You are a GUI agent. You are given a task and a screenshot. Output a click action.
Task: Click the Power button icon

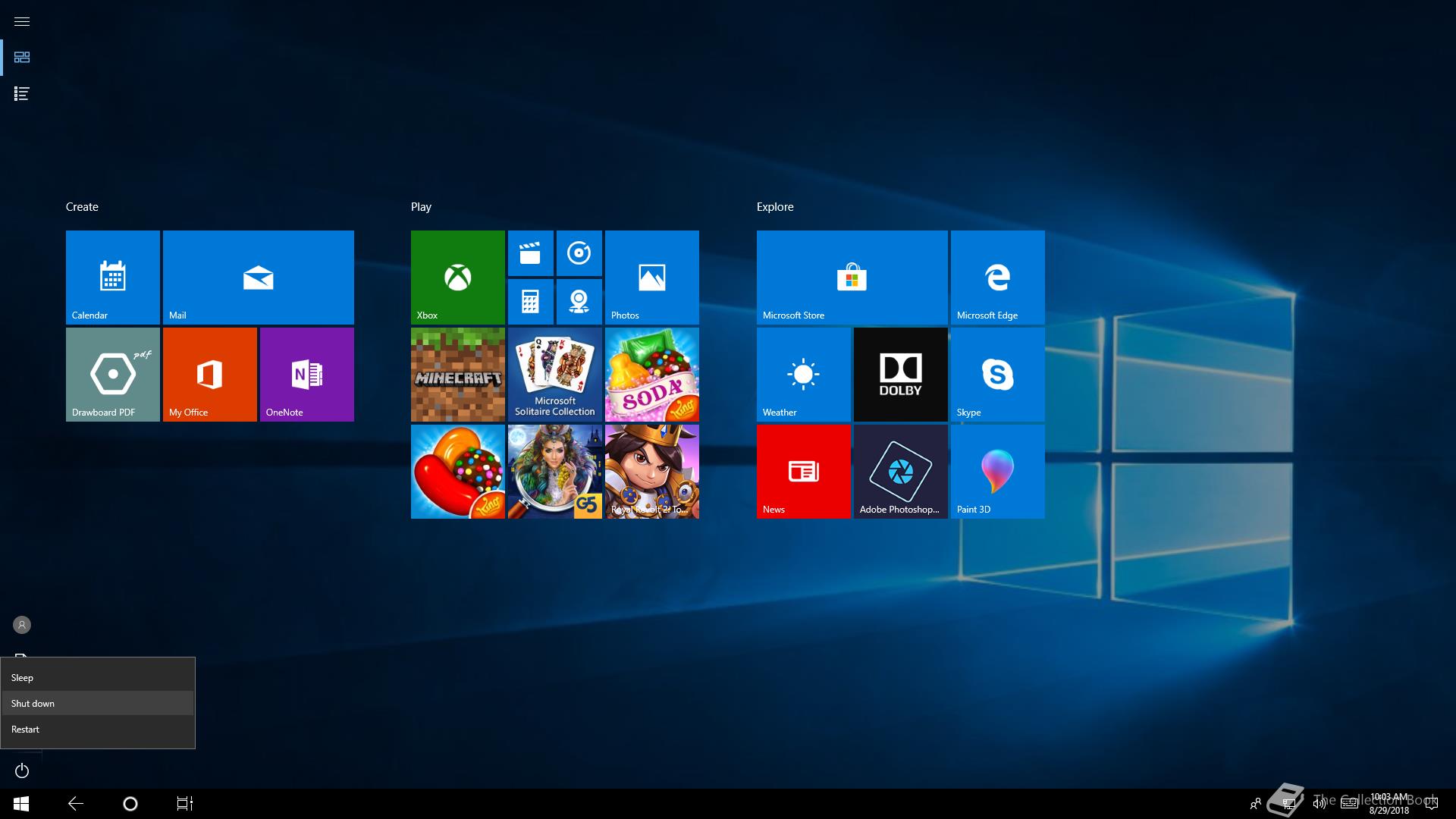pyautogui.click(x=22, y=770)
